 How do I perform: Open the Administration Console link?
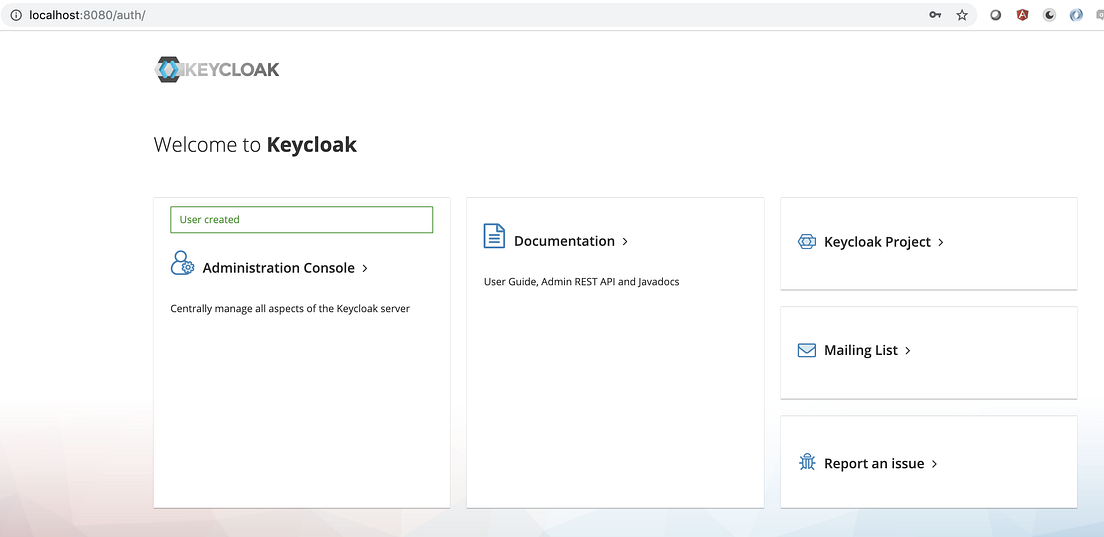tap(279, 267)
